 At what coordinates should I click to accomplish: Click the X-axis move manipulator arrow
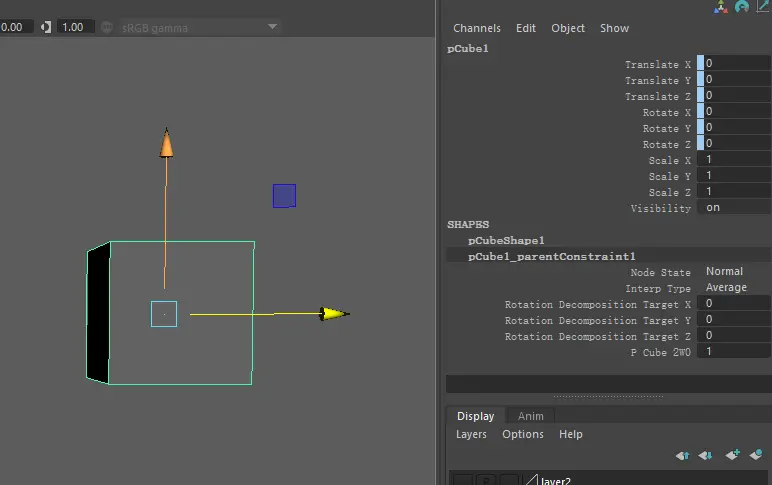point(334,314)
